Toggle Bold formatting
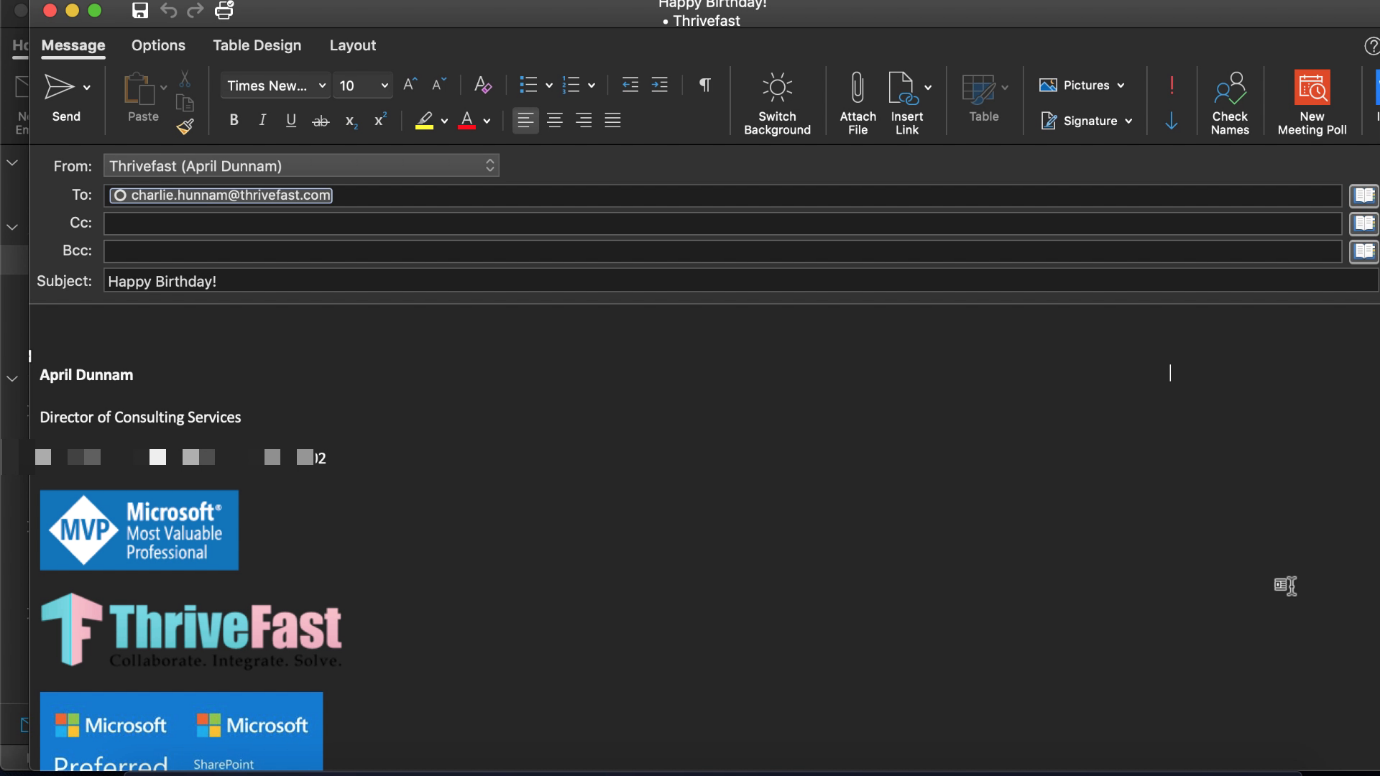 click(234, 121)
